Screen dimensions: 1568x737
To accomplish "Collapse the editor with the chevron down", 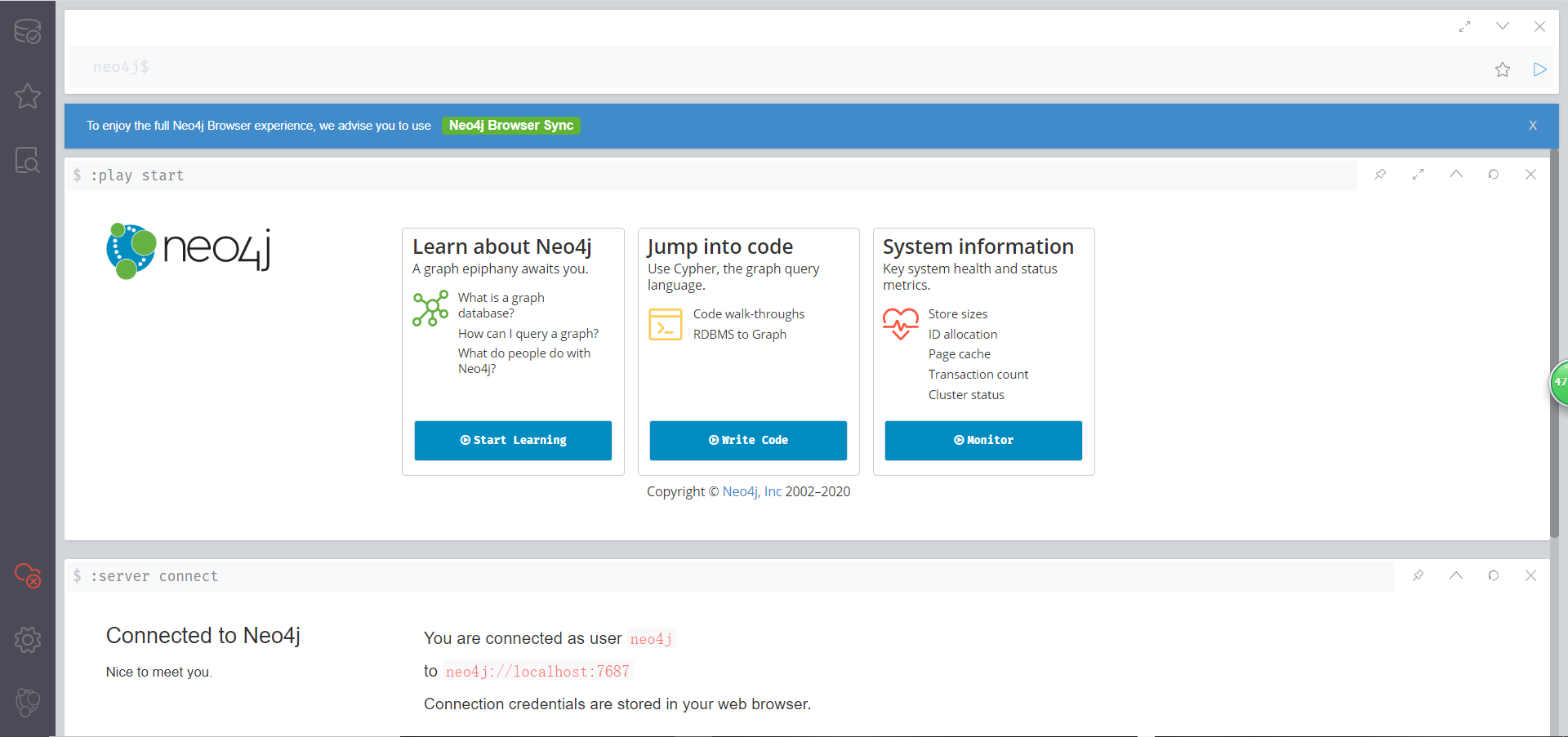I will pos(1502,26).
